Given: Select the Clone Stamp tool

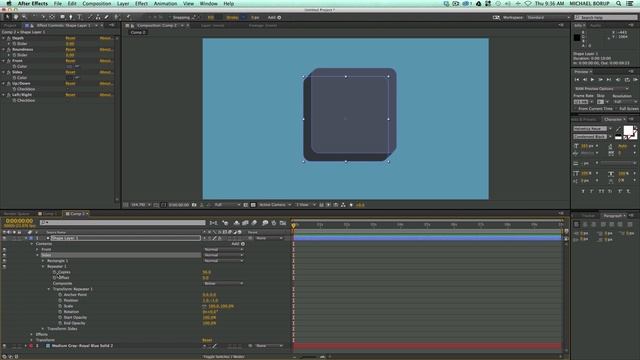Looking at the screenshot, I should pyautogui.click(x=98, y=17).
